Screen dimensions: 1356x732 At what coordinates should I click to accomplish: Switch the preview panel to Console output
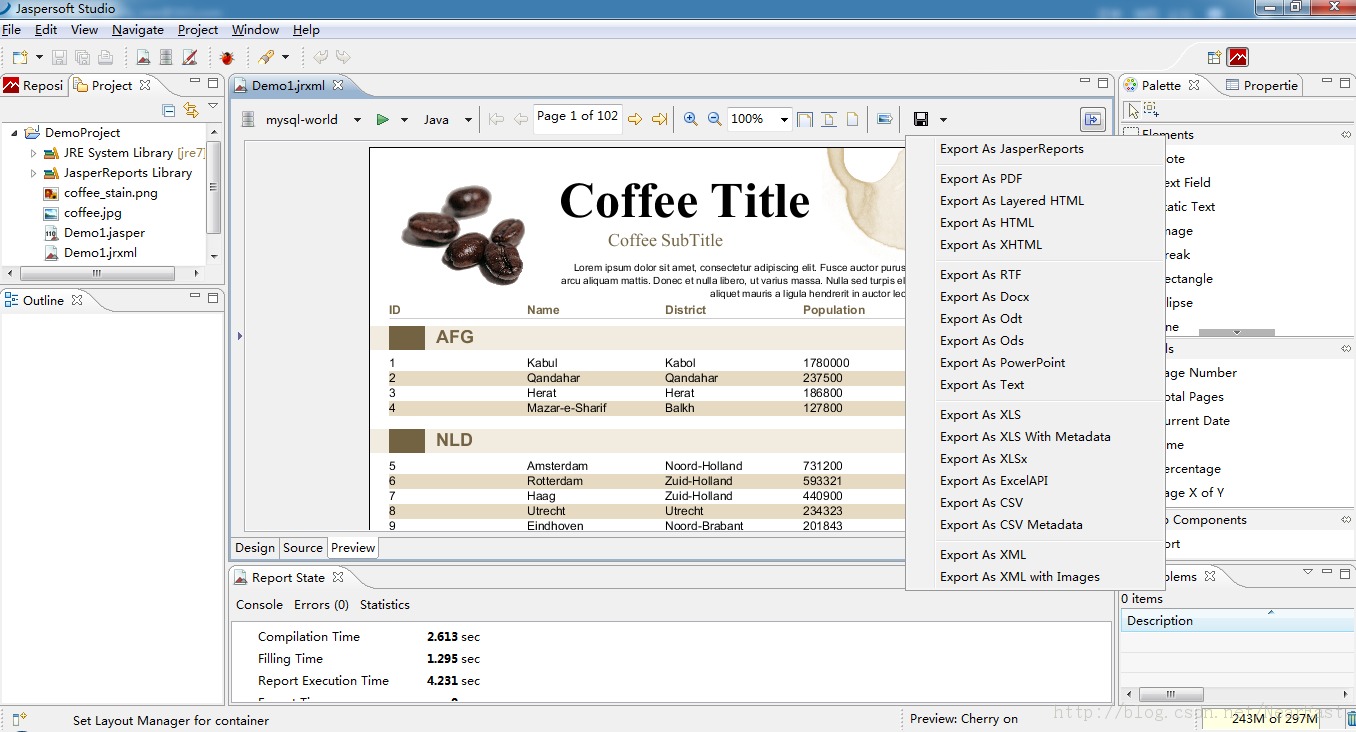pos(259,604)
